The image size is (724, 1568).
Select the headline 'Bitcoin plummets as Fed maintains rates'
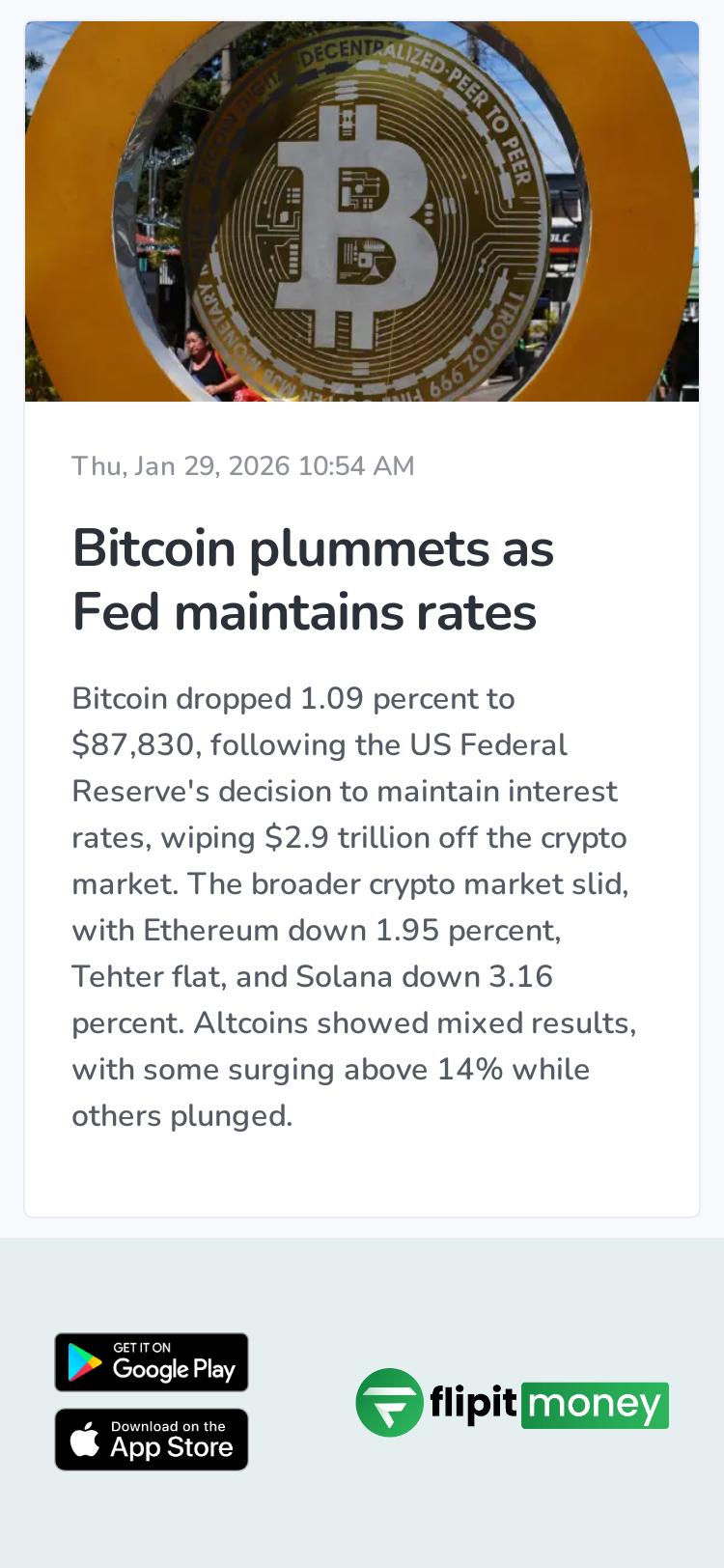pos(313,579)
